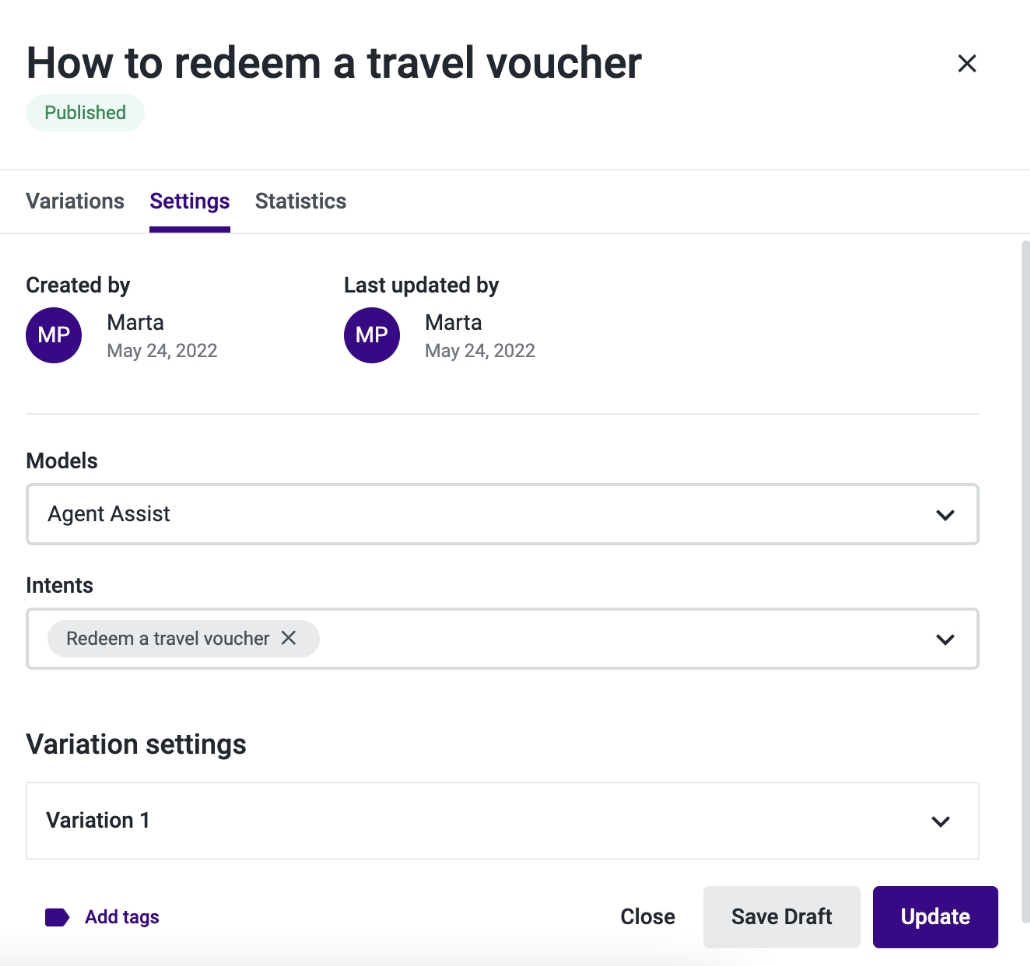Click the Close text button

pos(648,917)
